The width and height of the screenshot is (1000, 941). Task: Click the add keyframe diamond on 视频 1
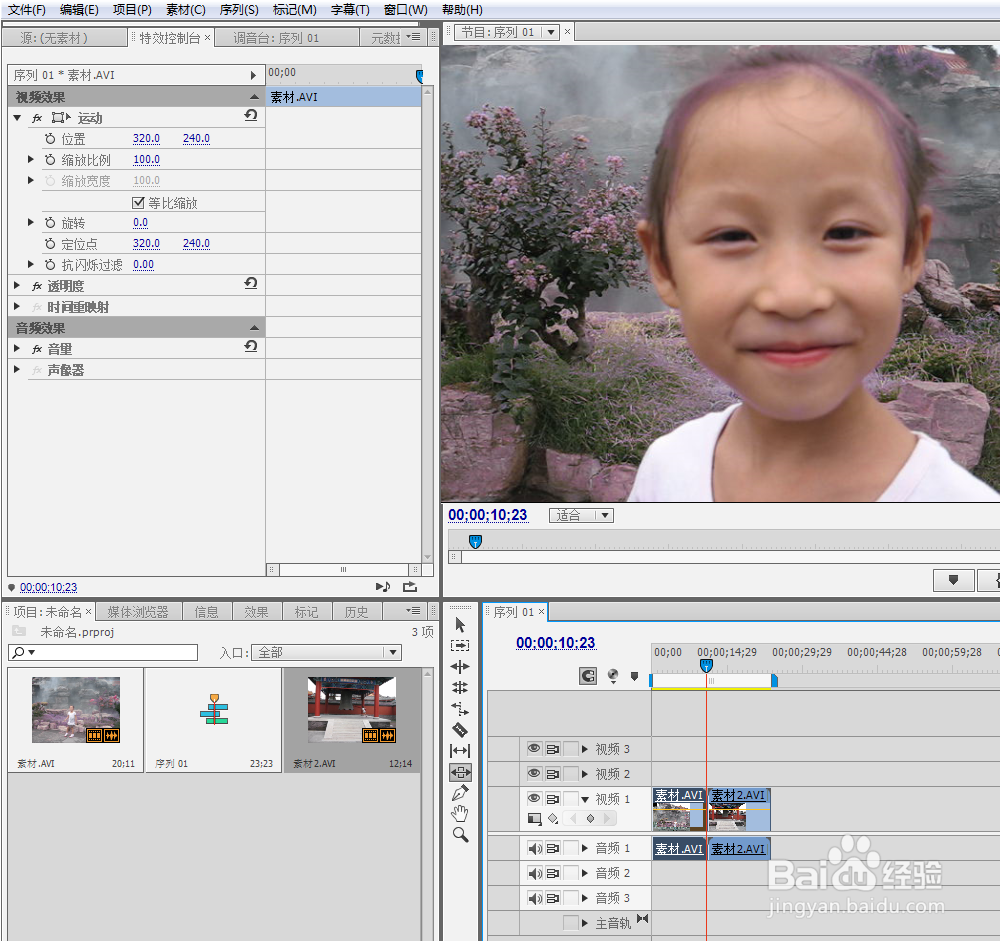point(591,819)
